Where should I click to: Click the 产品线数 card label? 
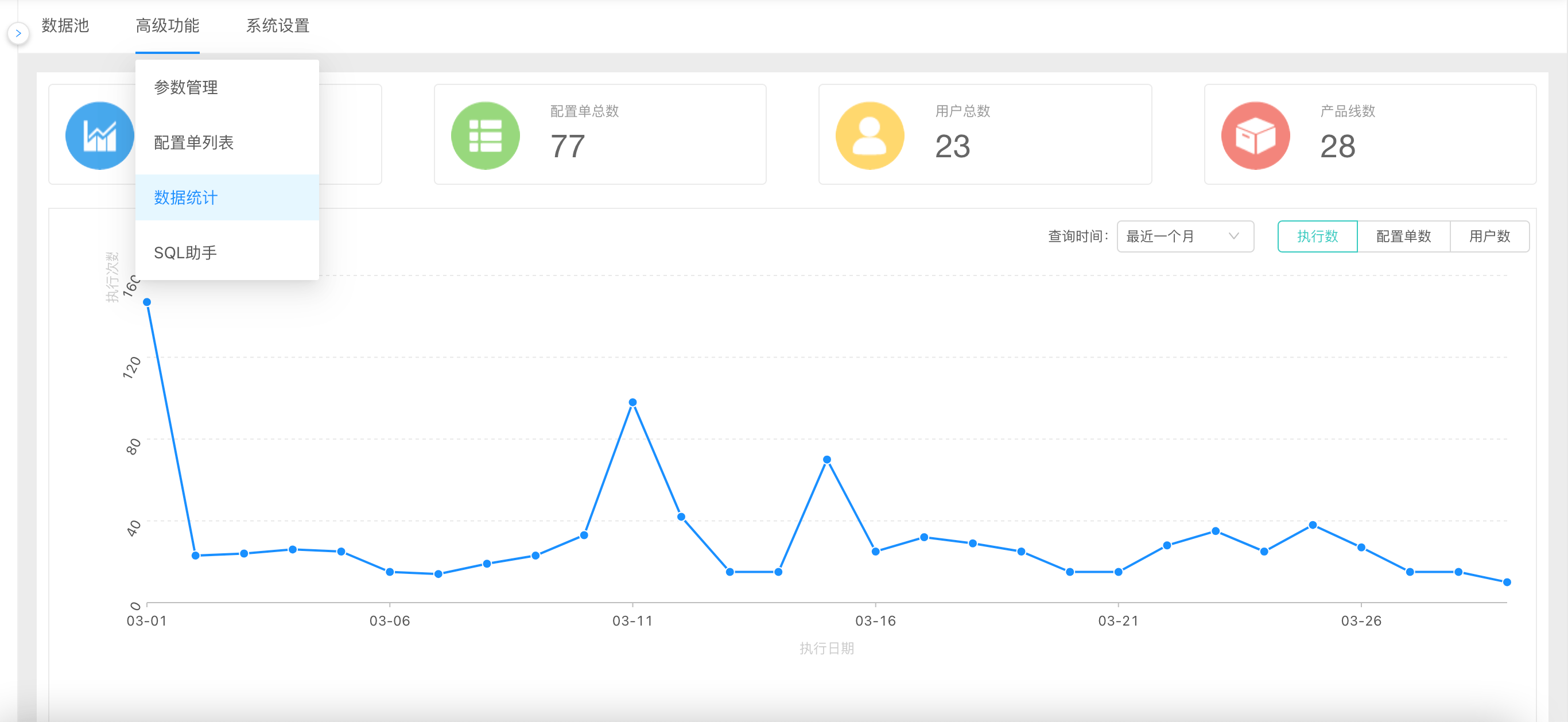click(x=1348, y=111)
